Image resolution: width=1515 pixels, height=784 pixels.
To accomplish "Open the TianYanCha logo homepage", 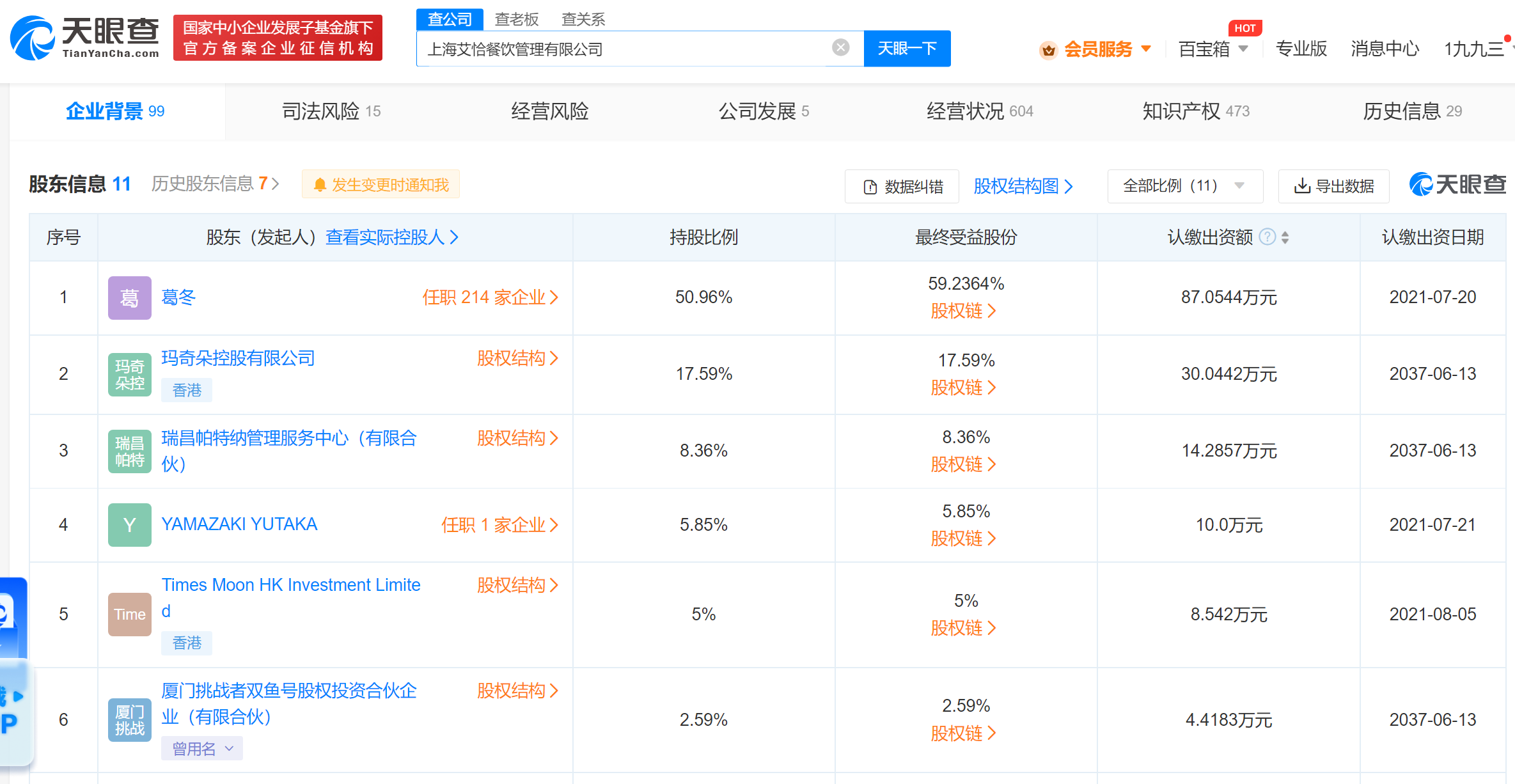I will 85,37.
